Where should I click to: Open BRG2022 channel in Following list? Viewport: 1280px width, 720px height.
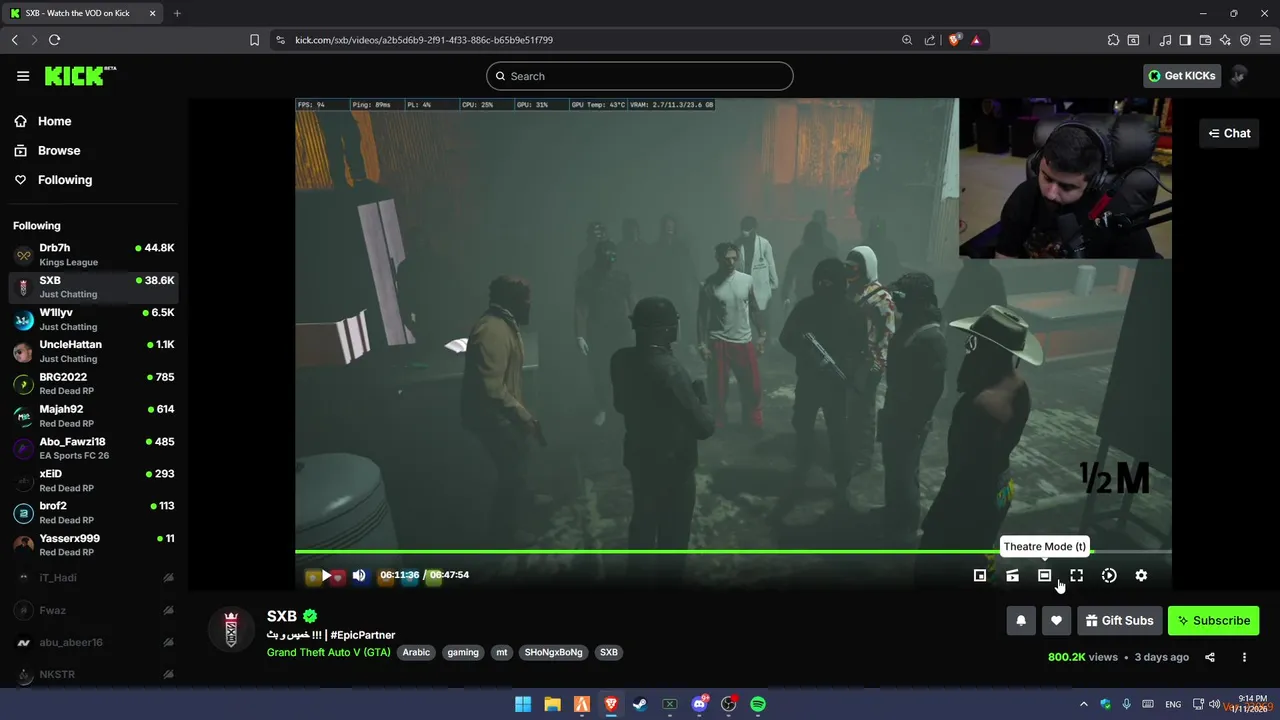(x=94, y=384)
